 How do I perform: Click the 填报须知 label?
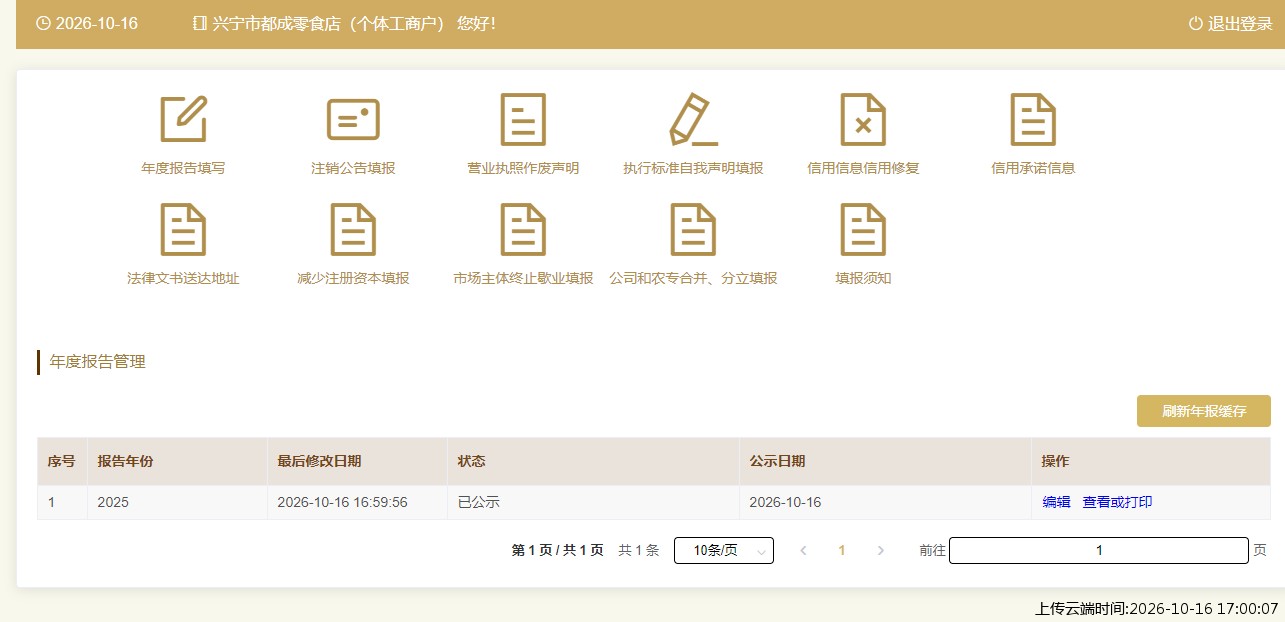click(863, 278)
